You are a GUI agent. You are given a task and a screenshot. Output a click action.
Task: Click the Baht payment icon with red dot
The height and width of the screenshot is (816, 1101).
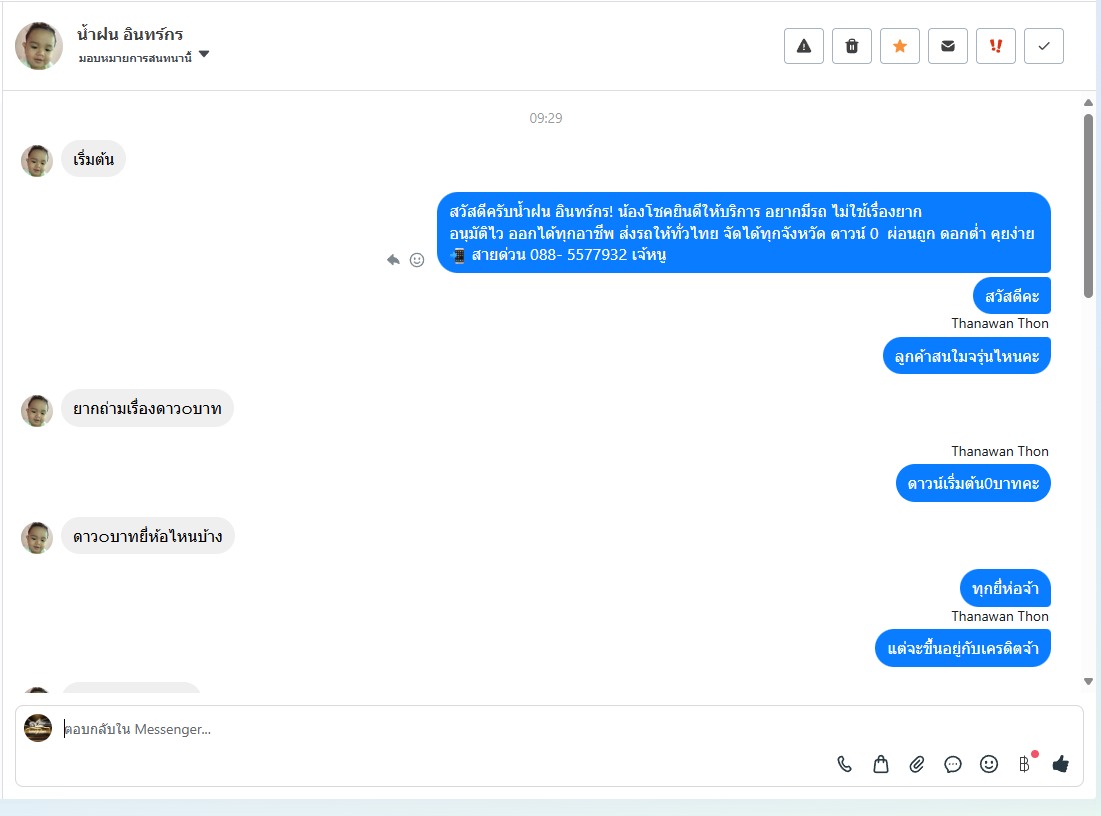point(1024,763)
